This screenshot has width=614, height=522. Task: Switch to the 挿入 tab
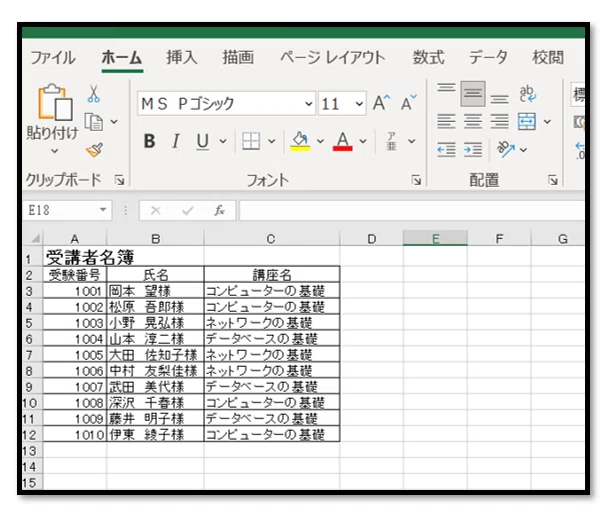pos(181,58)
